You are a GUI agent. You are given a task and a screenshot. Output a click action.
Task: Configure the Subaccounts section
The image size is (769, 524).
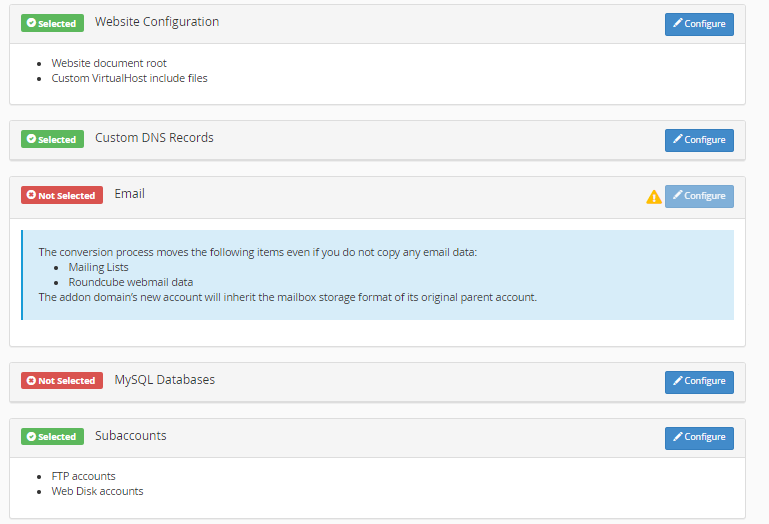[x=699, y=437]
